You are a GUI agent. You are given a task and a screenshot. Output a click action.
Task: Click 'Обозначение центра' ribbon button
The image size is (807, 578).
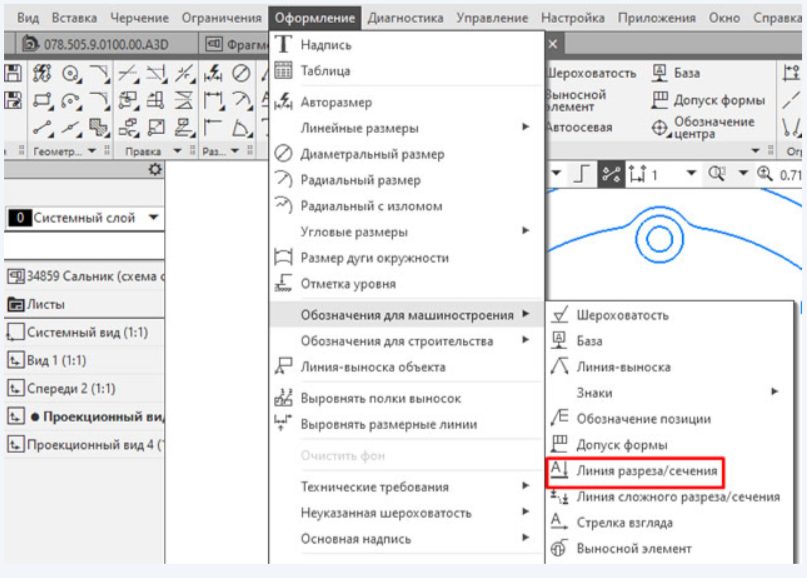click(714, 127)
